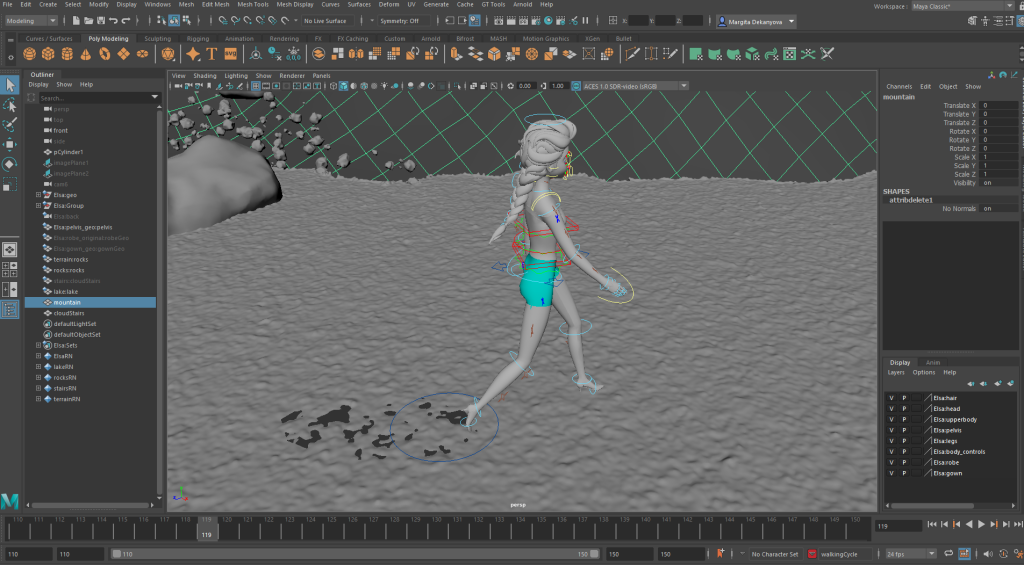
Task: Open the 24 fps frame rate dropdown
Action: coord(912,554)
